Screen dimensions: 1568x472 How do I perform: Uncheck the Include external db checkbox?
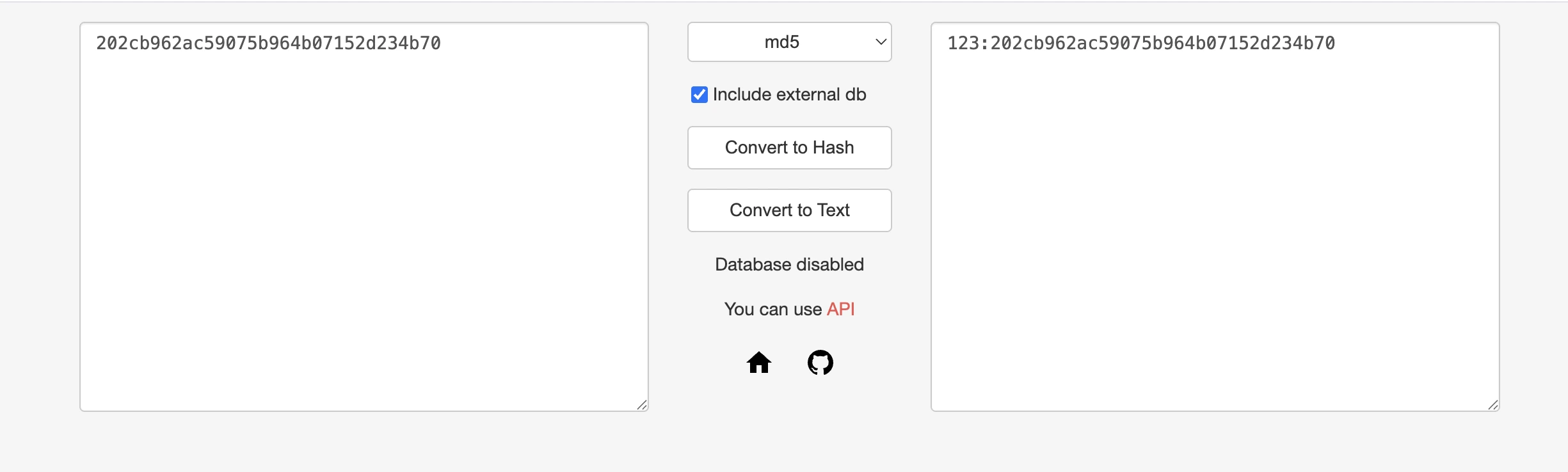pyautogui.click(x=699, y=95)
